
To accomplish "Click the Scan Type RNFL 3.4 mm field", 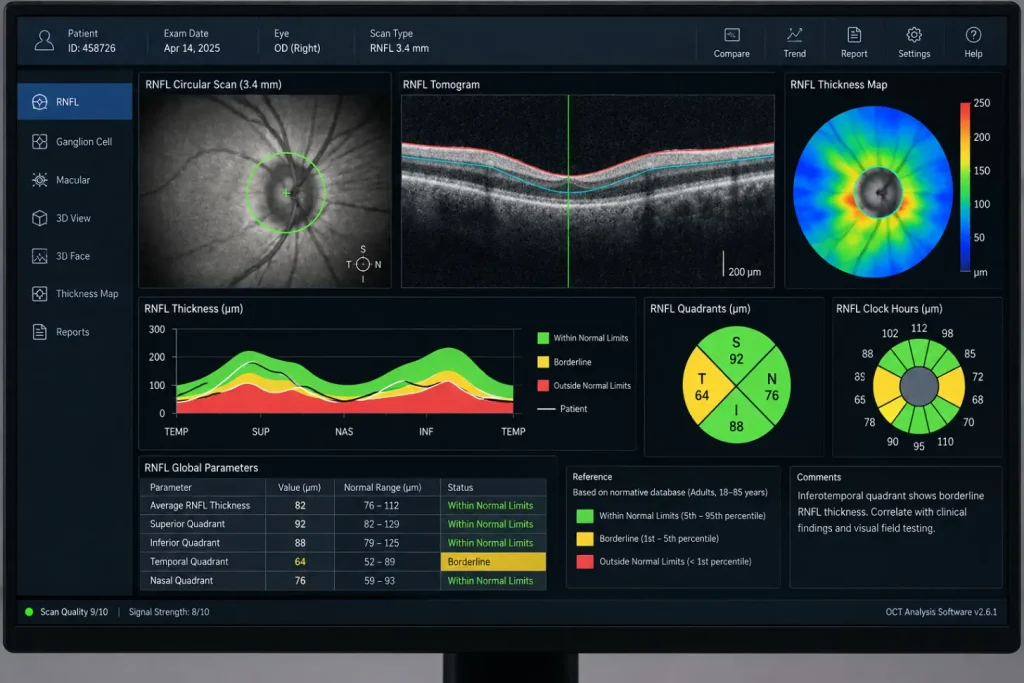I will pos(399,40).
